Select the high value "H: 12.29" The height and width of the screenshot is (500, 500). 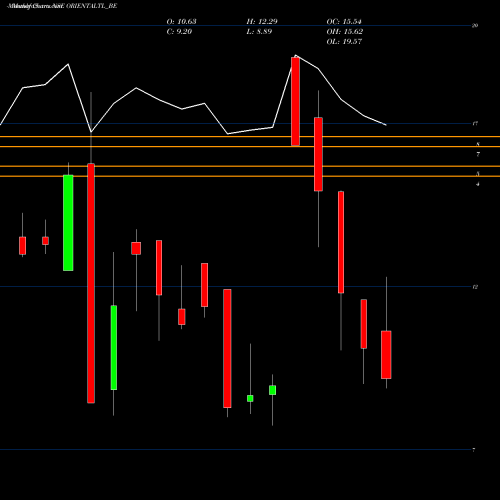(x=262, y=21)
